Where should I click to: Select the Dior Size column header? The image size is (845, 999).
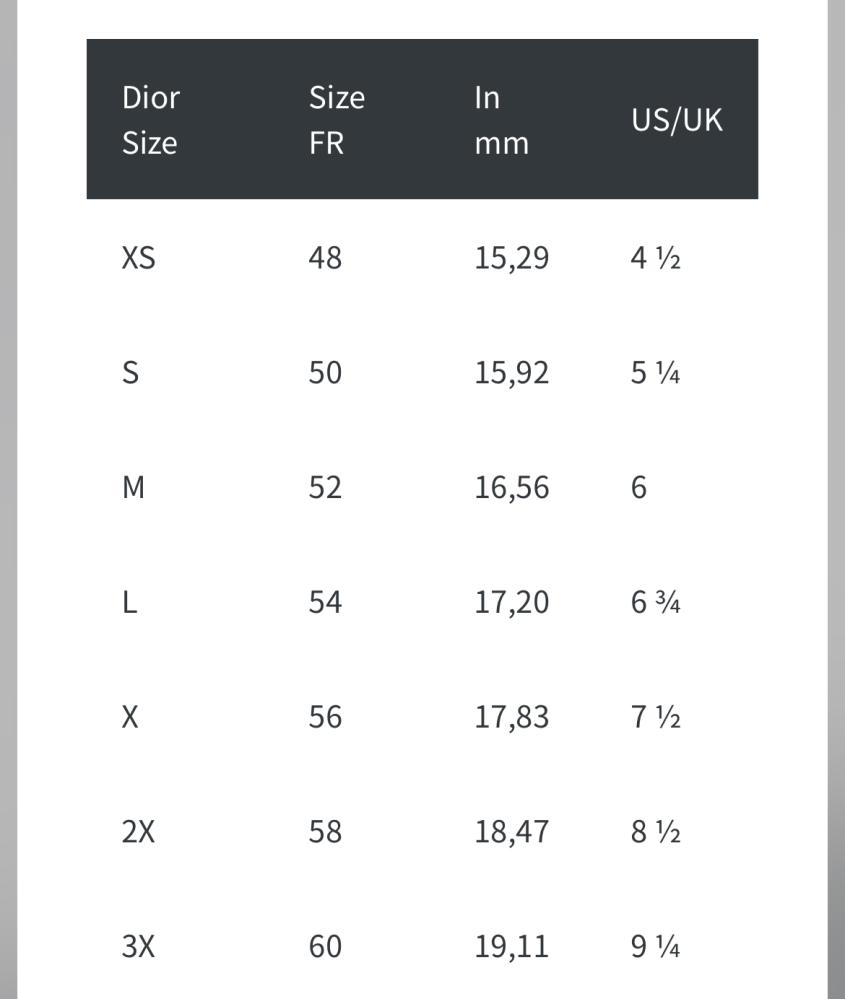[151, 120]
